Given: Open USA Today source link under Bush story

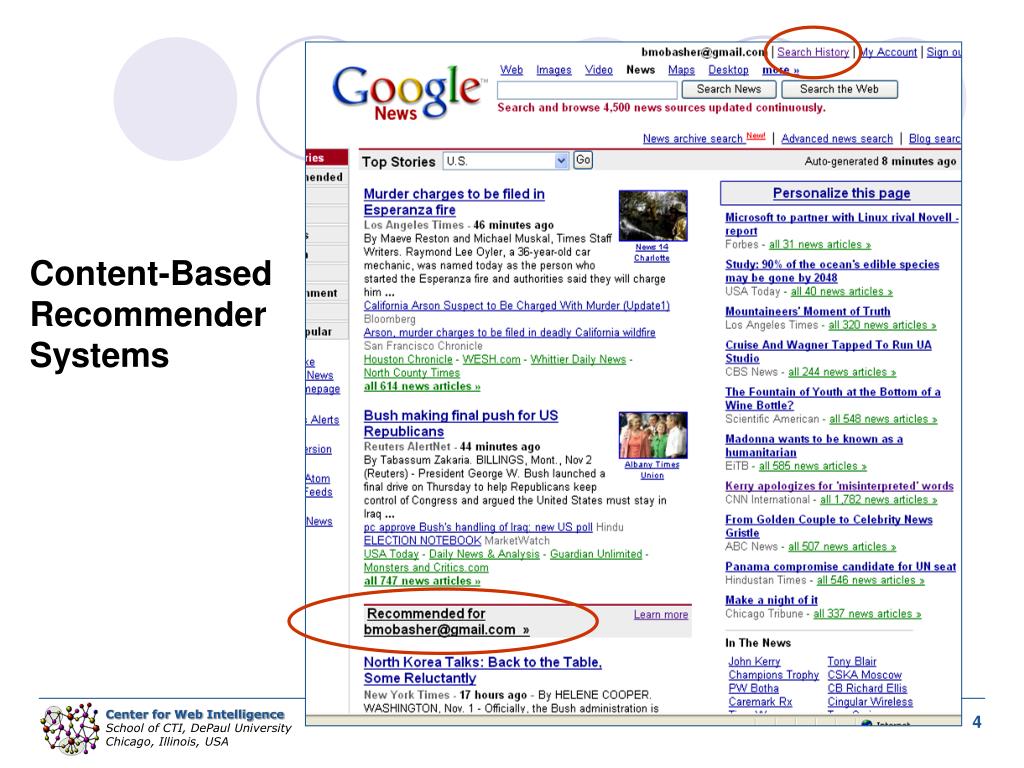Looking at the screenshot, I should [x=391, y=554].
